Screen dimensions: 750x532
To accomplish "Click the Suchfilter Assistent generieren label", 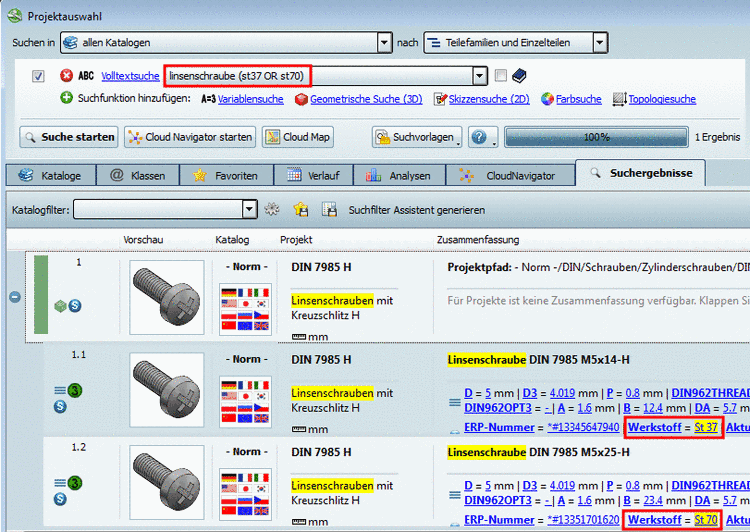I will pos(417,210).
